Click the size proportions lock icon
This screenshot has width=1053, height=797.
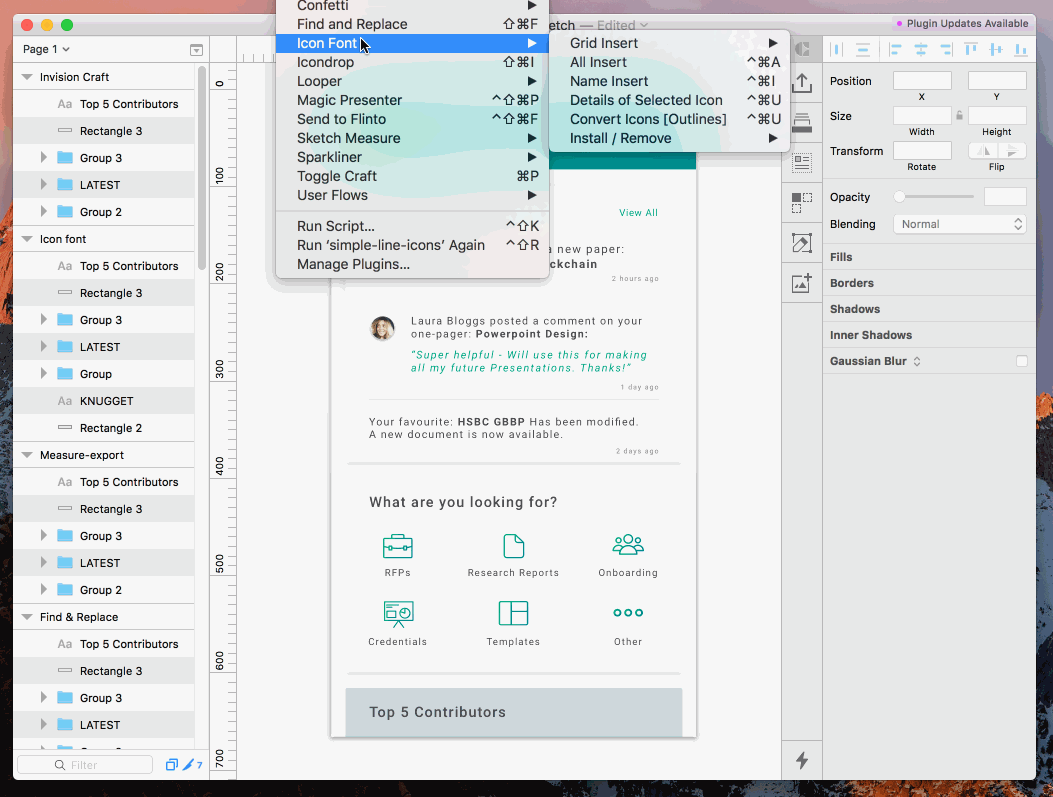tap(960, 115)
